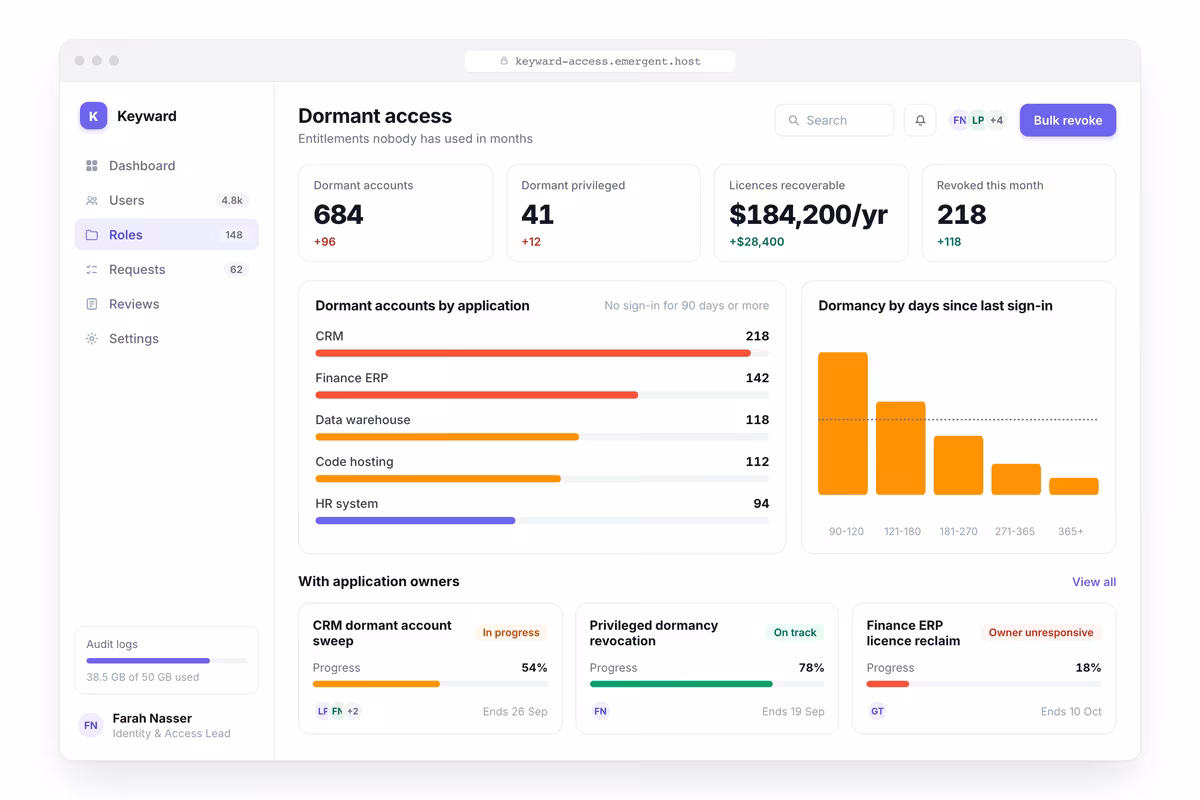Go to Users section
Viewport: 1200px width, 800px height.
coord(167,200)
